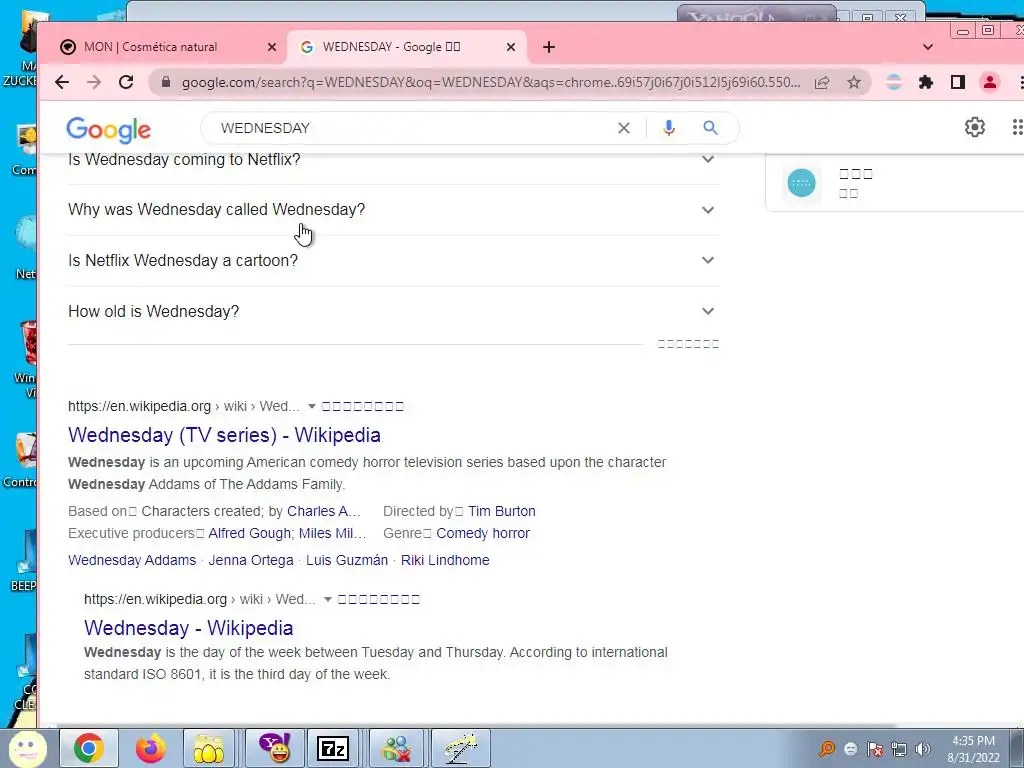Clear the WEDNESDAY search box text
The height and width of the screenshot is (768, 1024).
[x=624, y=128]
